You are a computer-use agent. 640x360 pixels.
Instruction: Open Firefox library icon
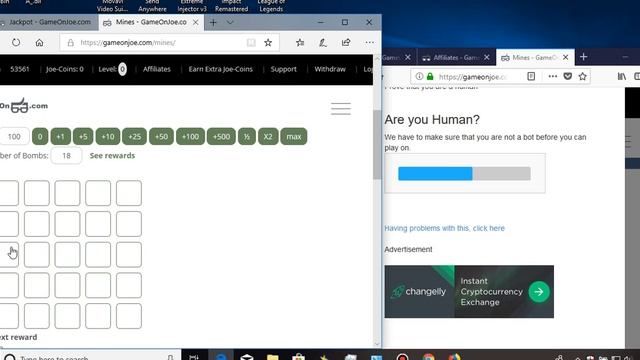pos(622,76)
